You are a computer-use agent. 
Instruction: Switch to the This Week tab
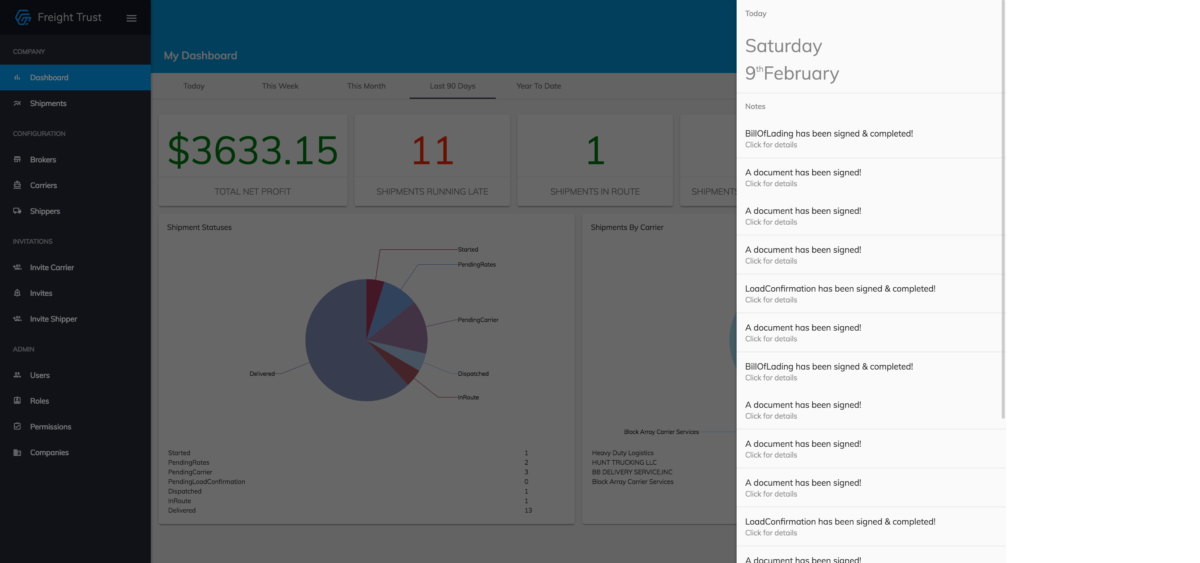coord(280,86)
